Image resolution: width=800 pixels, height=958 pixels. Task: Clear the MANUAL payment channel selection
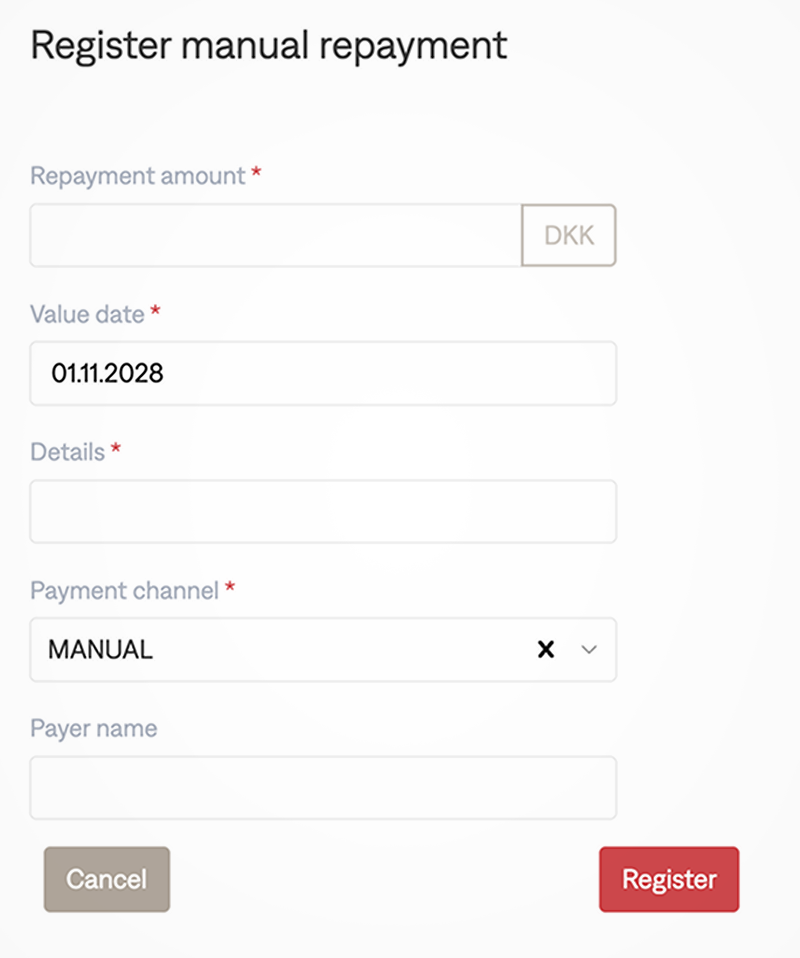546,650
